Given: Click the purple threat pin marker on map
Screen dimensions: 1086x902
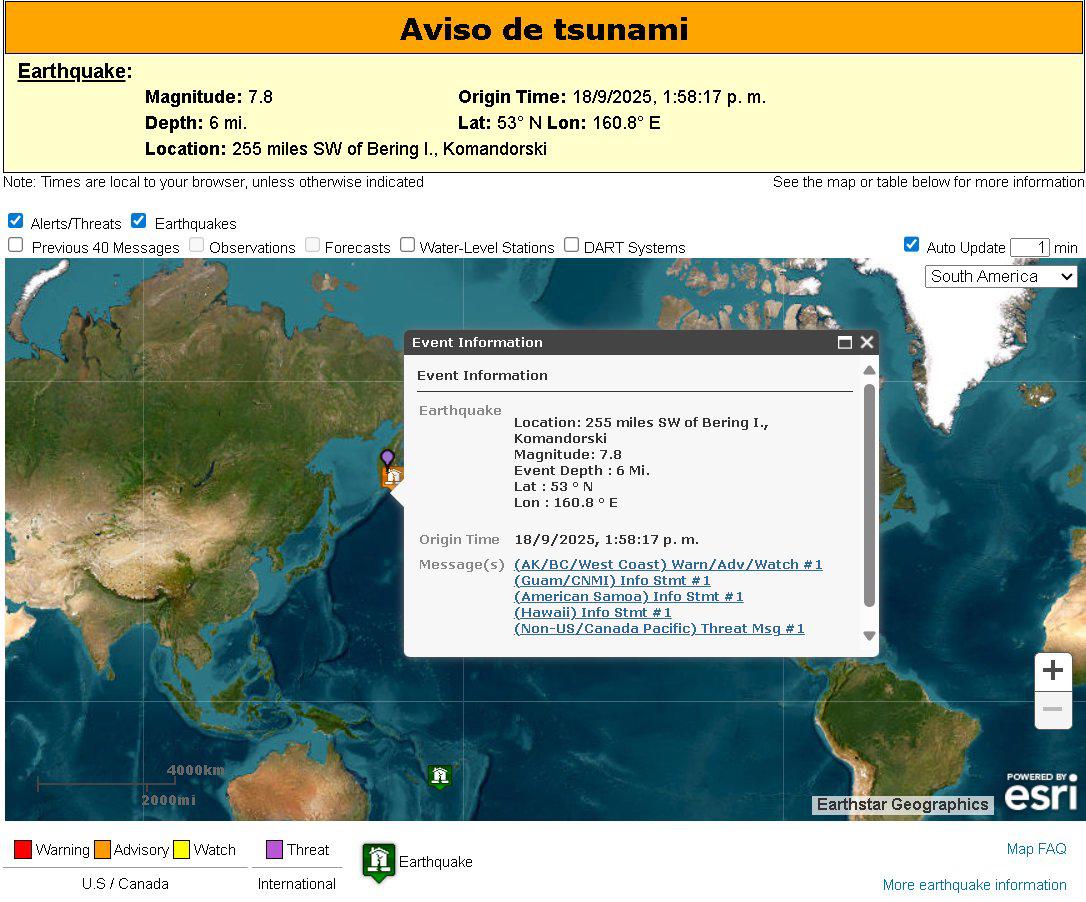Looking at the screenshot, I should (x=387, y=458).
